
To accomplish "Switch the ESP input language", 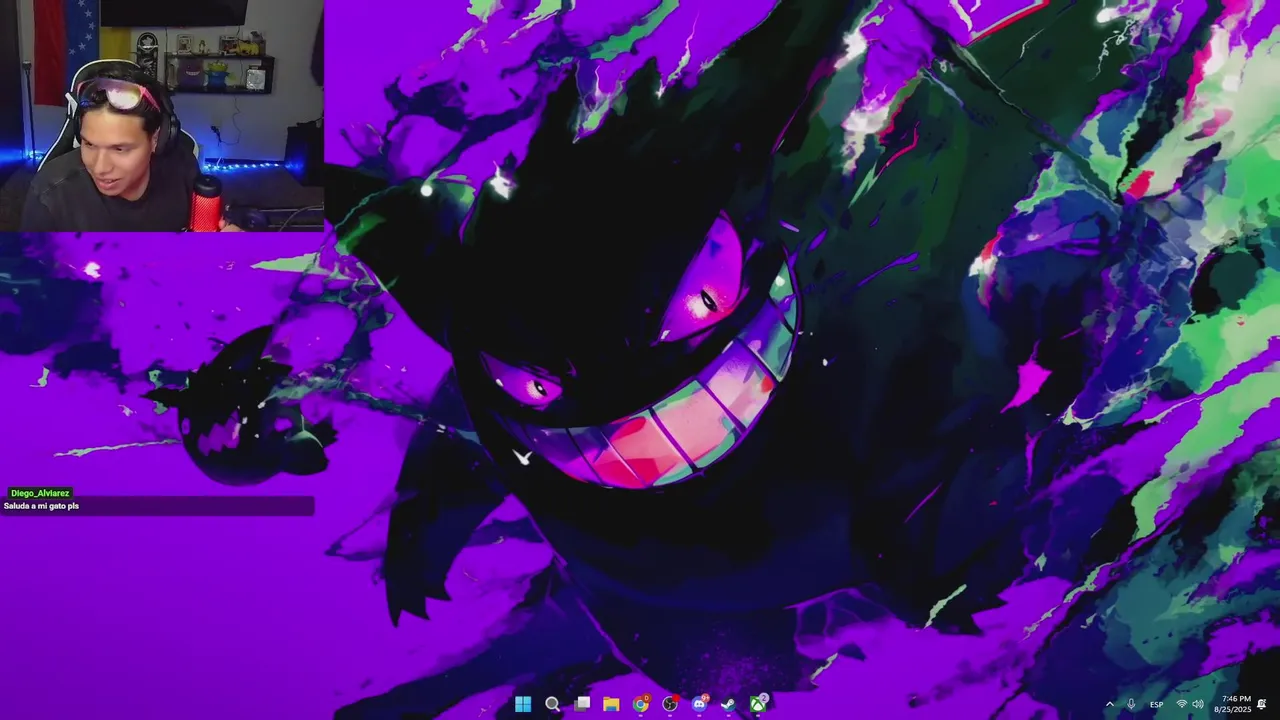I will pos(1156,705).
